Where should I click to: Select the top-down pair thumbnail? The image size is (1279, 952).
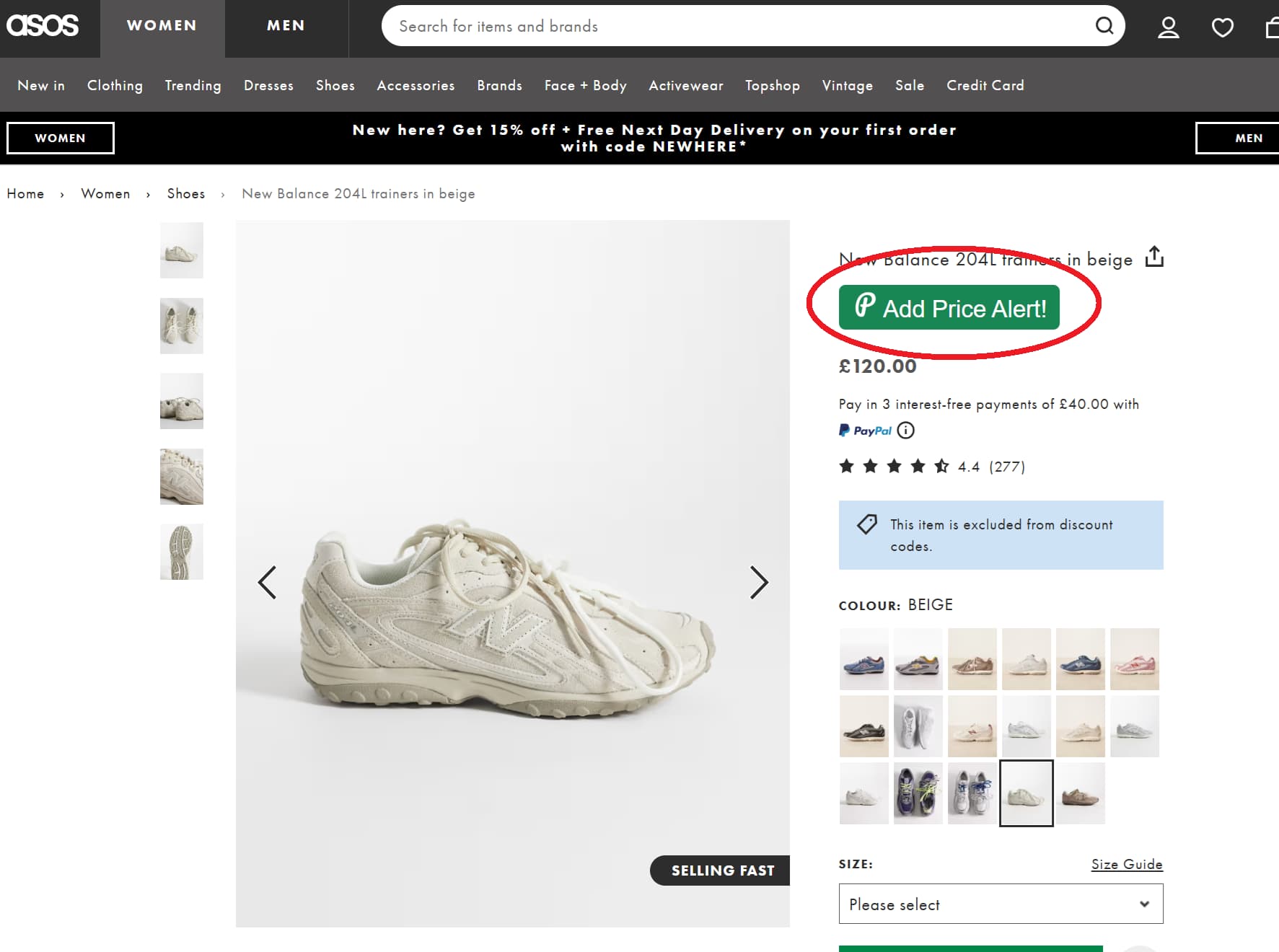(182, 326)
